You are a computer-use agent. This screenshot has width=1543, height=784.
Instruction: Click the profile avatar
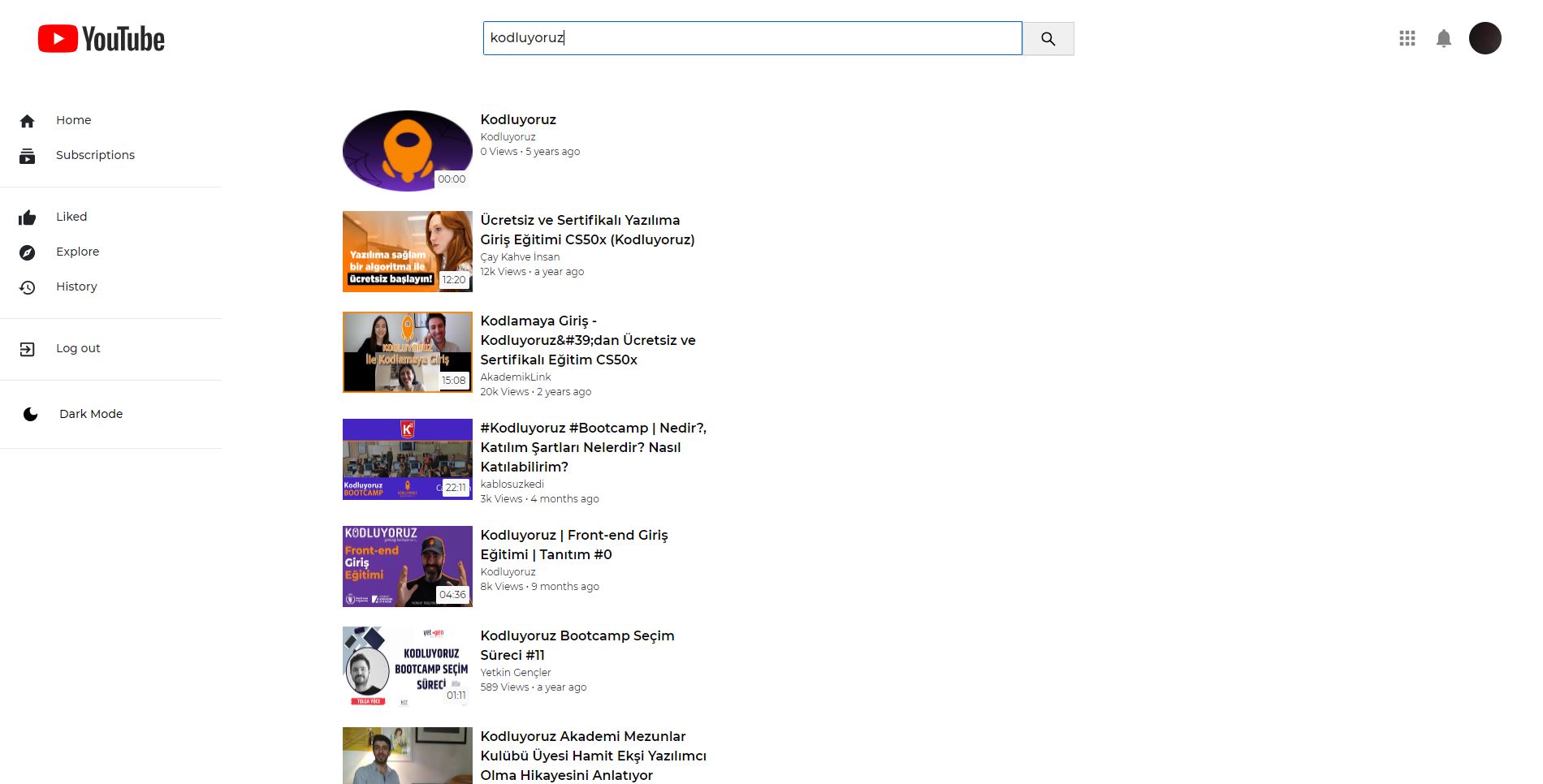click(1485, 38)
